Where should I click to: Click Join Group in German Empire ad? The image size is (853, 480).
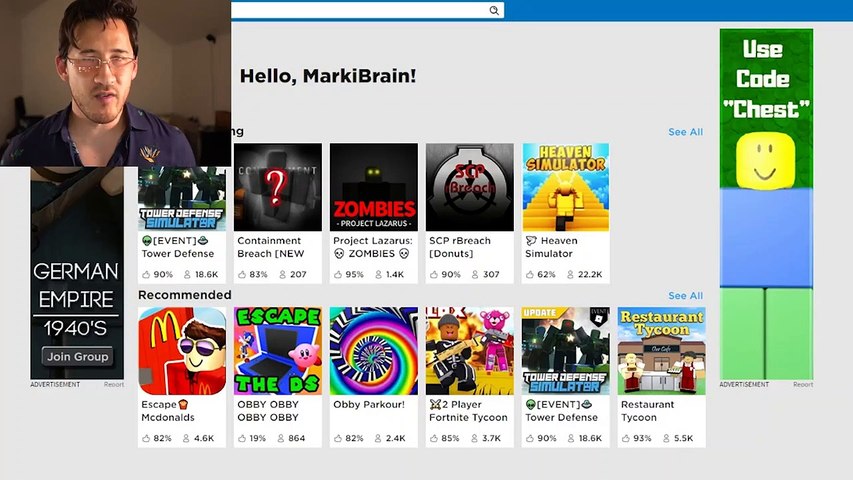77,357
